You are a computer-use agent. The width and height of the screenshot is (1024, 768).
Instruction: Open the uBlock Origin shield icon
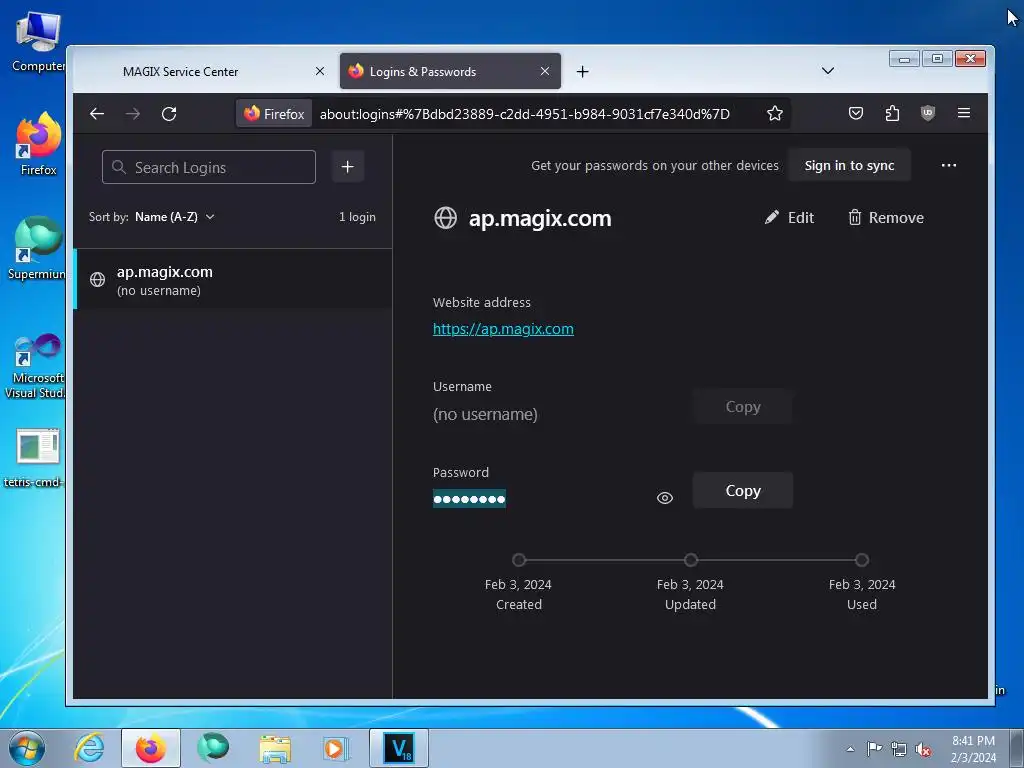tap(927, 114)
